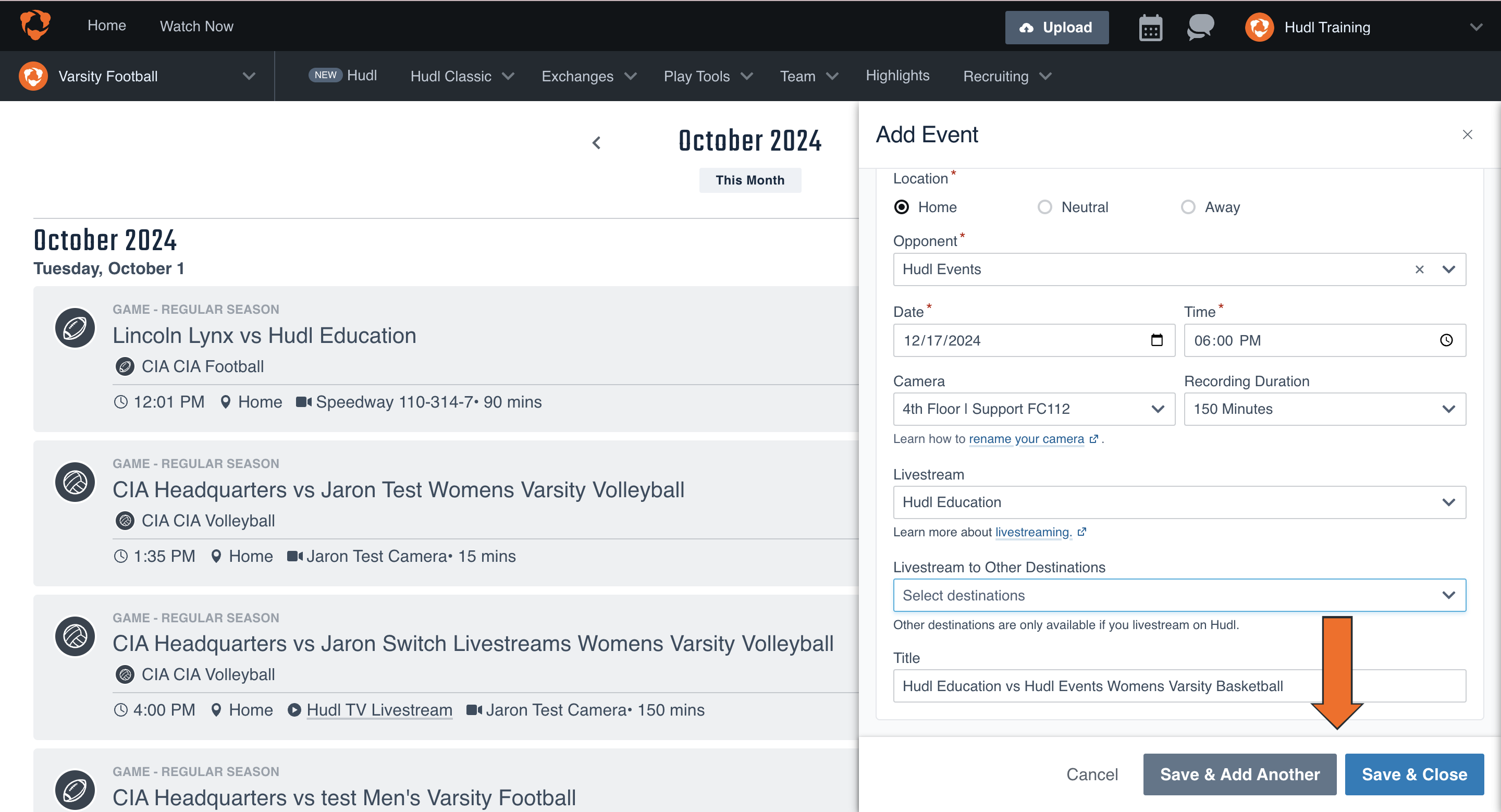Go to the Highlights tab
Image resolution: width=1501 pixels, height=812 pixels.
(897, 76)
